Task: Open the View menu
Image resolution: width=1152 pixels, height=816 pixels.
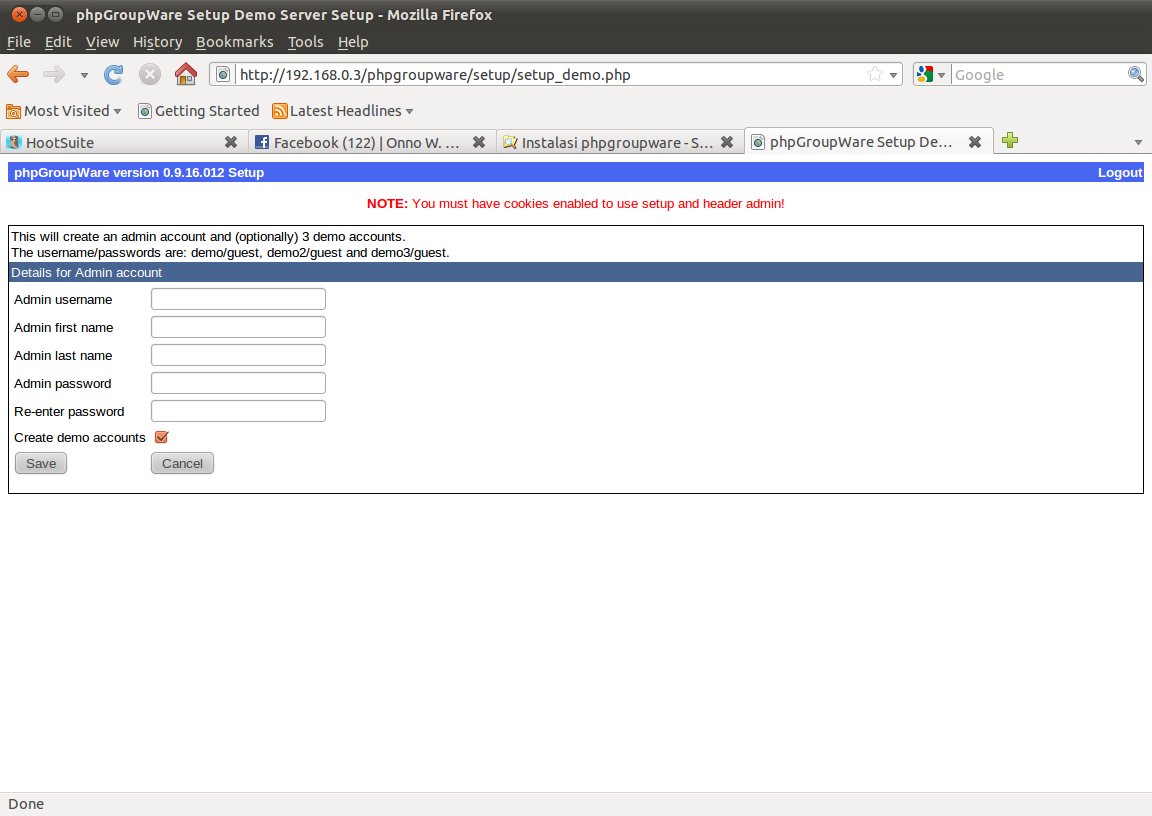Action: tap(102, 42)
